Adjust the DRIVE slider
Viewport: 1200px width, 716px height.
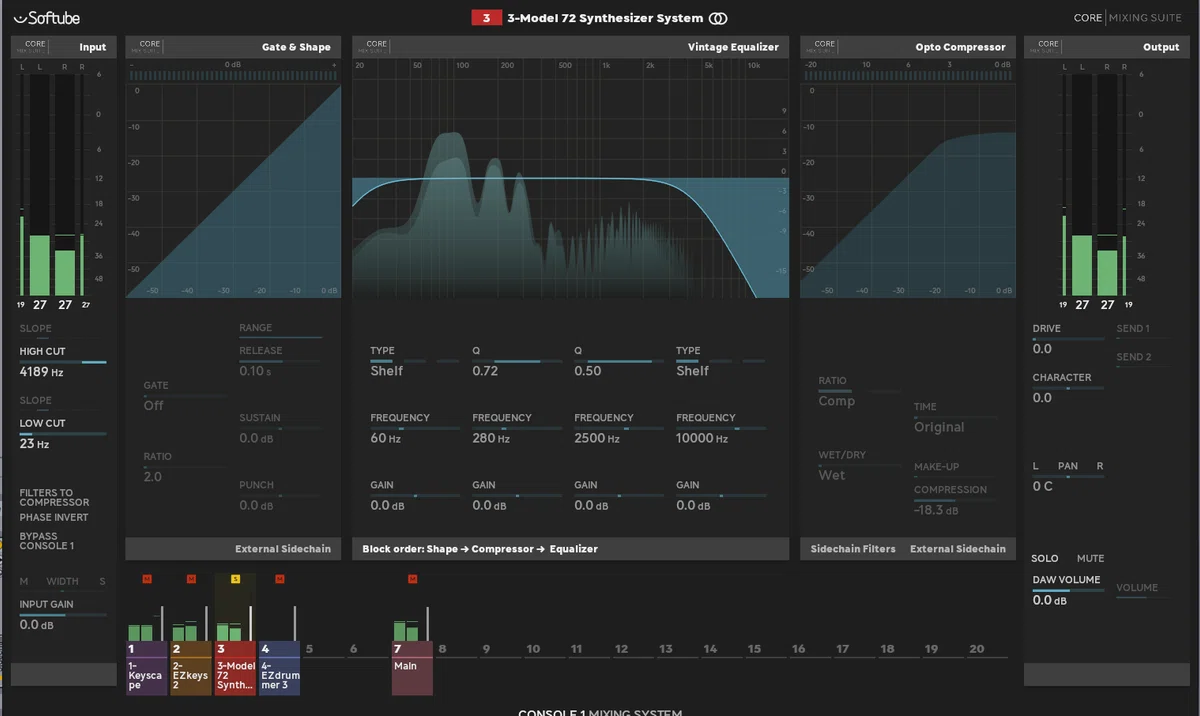(x=1068, y=339)
